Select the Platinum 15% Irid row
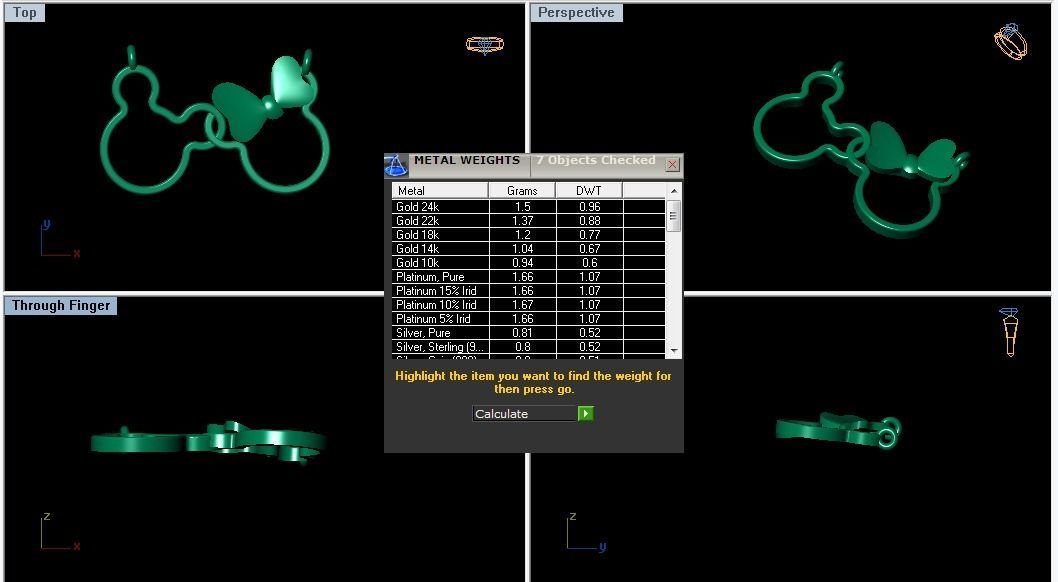1058x582 pixels. coord(528,291)
